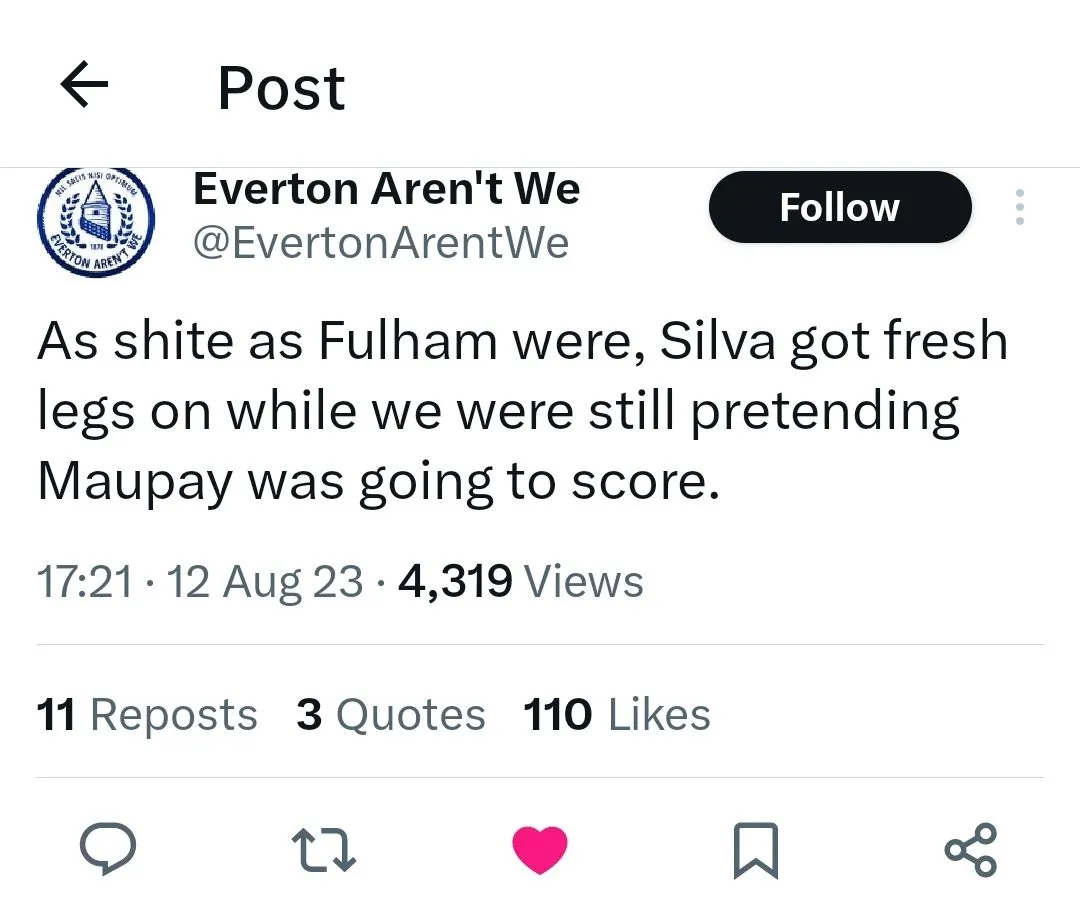The height and width of the screenshot is (912, 1080).
Task: Open the Everton Aren't We profile picture
Action: [x=96, y=222]
